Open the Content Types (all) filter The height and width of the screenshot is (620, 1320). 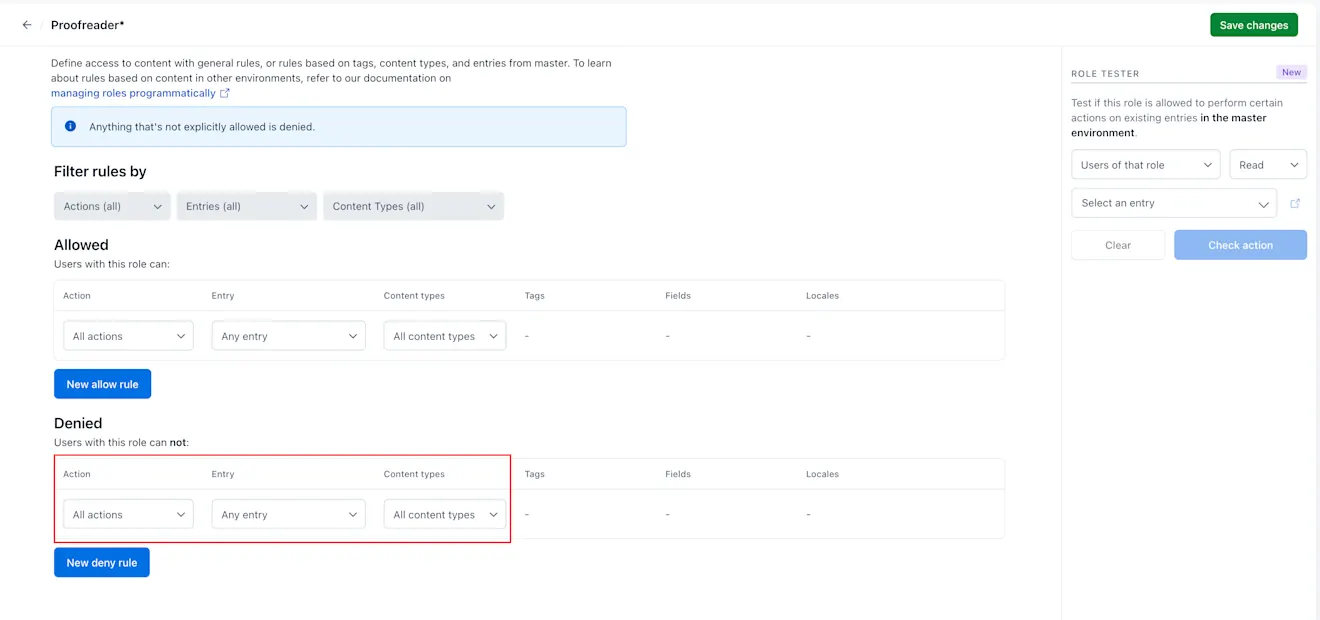click(x=413, y=206)
